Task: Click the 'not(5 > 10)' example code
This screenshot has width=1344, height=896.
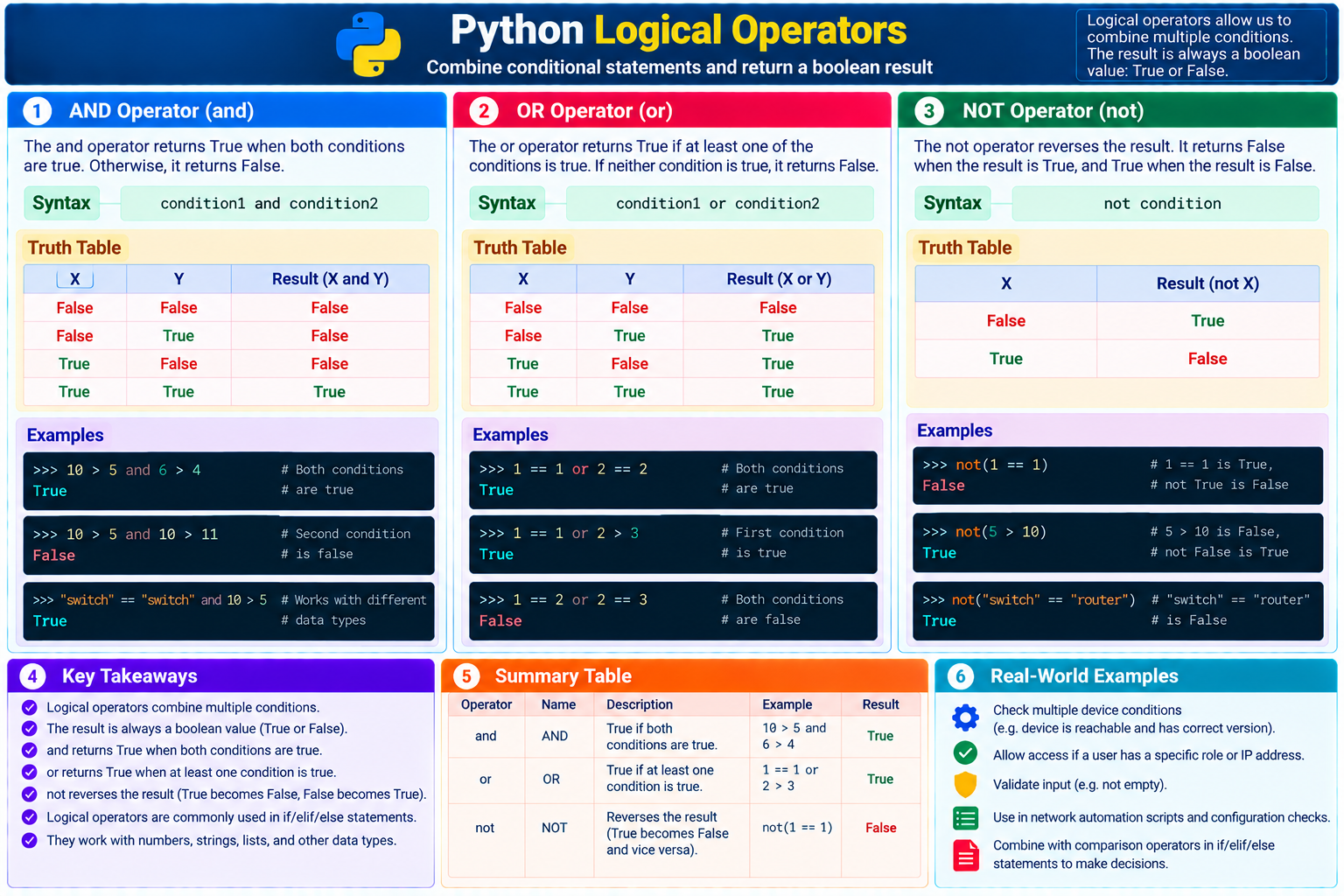Action: pos(984,532)
